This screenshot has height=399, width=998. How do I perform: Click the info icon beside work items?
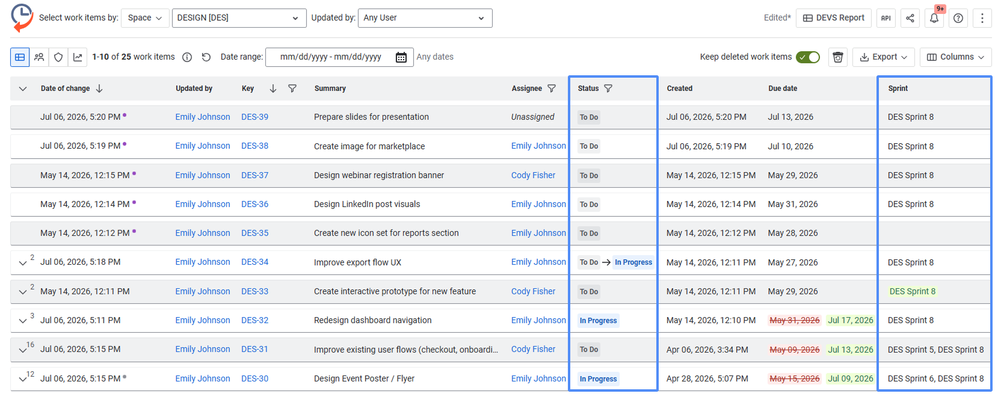tap(187, 57)
